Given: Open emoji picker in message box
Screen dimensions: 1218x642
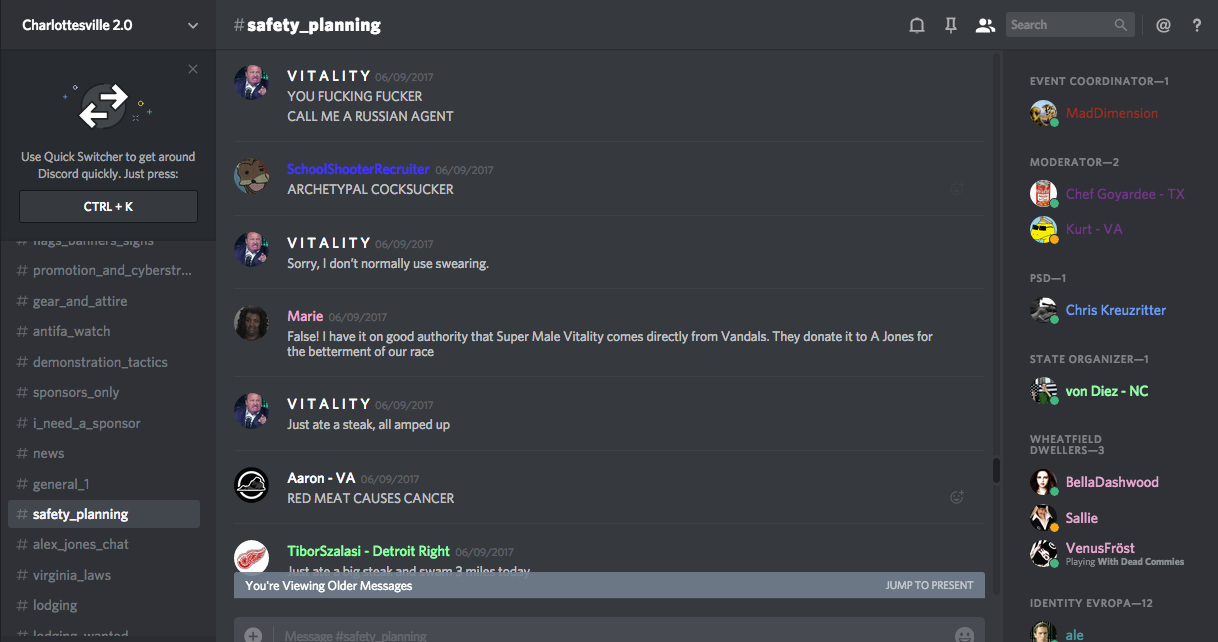Looking at the screenshot, I should 964,634.
